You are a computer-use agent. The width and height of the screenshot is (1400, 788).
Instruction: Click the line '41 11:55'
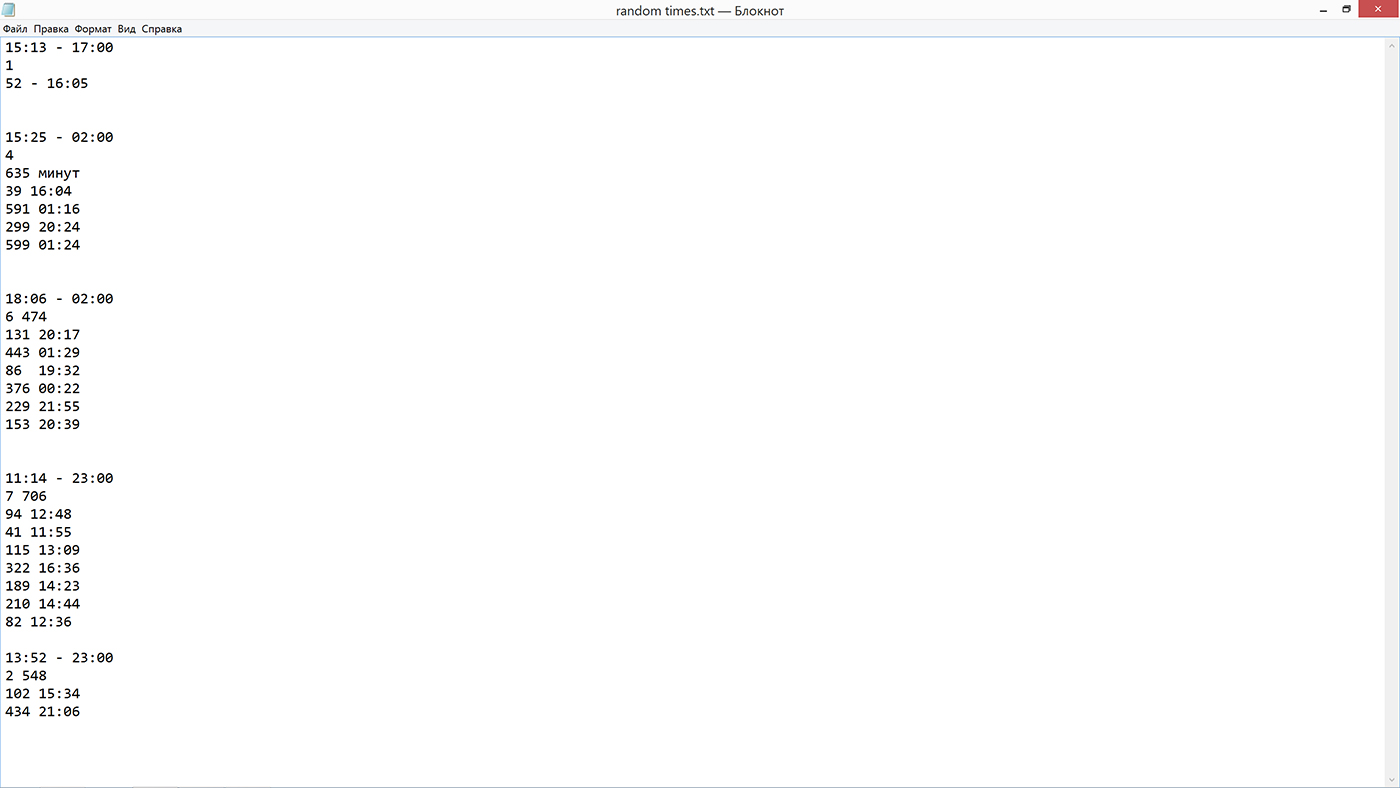pos(38,533)
